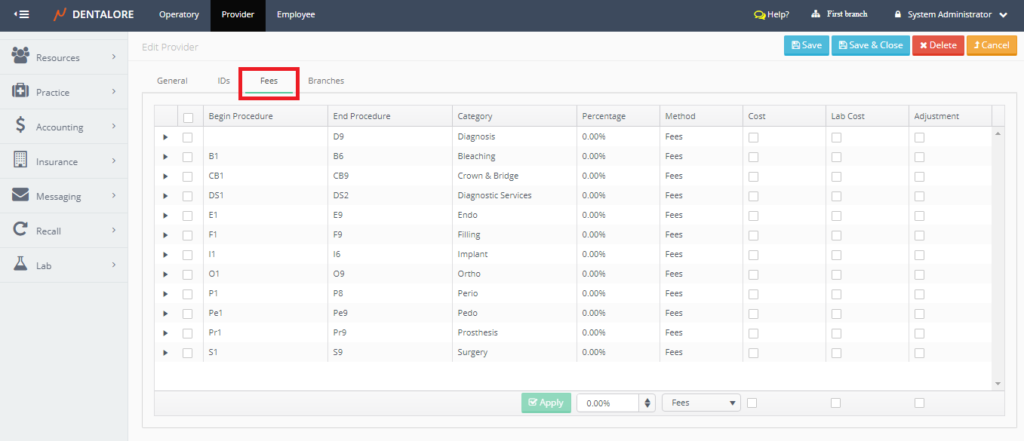Click the Practice medical kit icon
The image size is (1024, 441).
(20, 92)
